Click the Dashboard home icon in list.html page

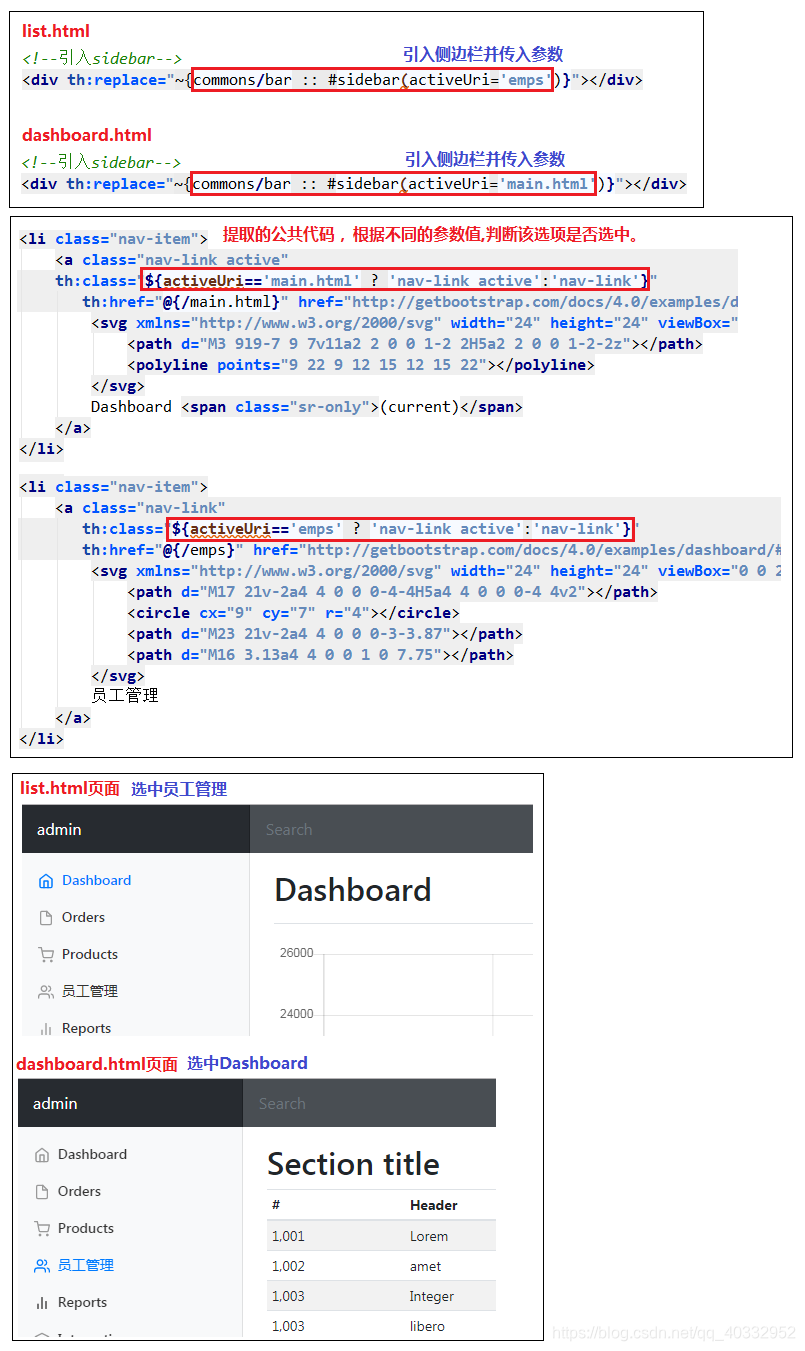click(45, 881)
